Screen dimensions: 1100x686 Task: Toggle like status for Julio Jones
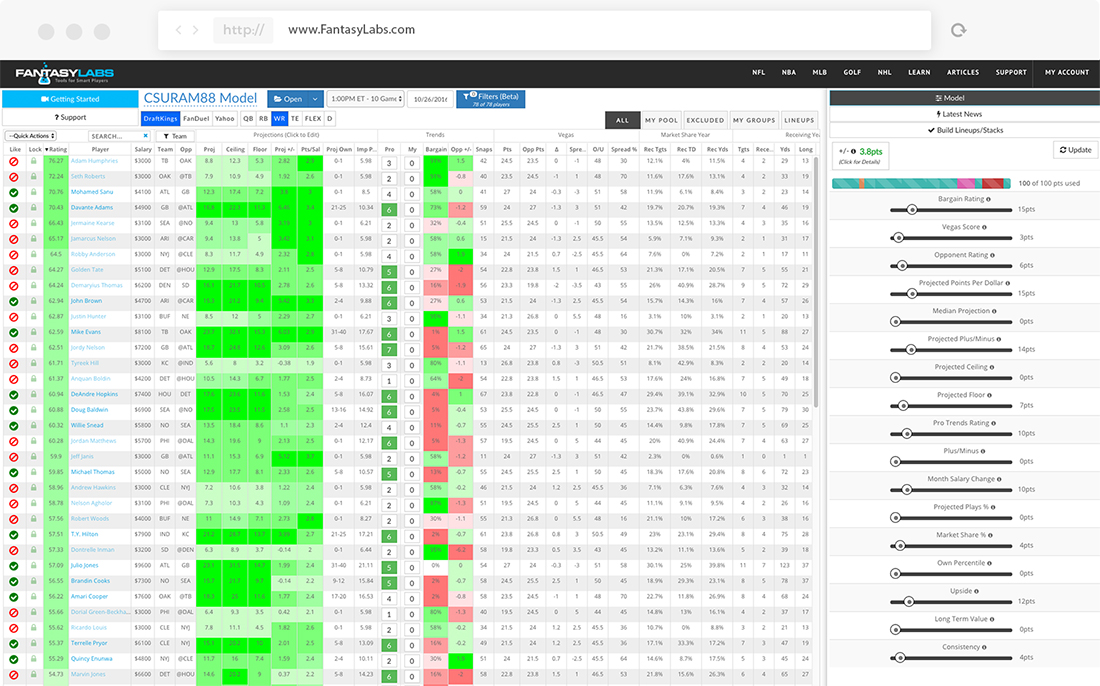coord(13,566)
